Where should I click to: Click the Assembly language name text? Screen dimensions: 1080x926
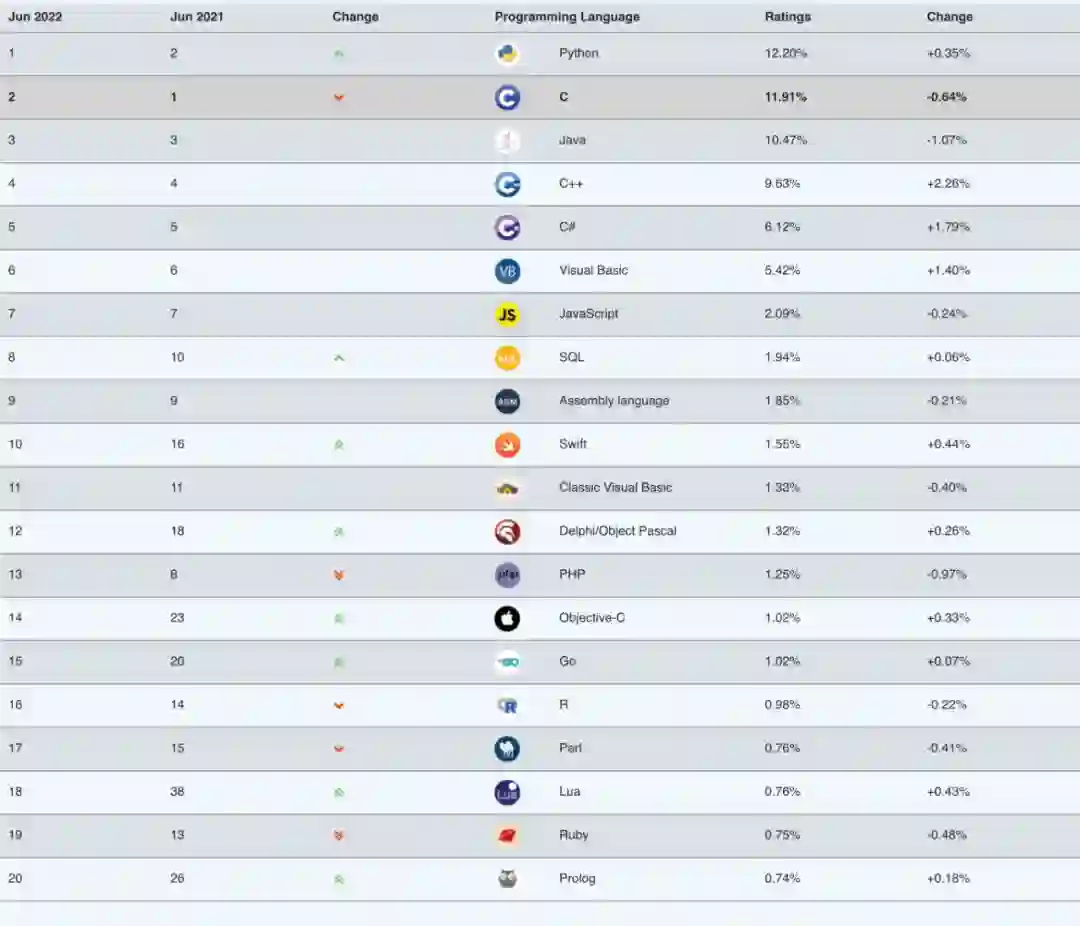tap(614, 401)
